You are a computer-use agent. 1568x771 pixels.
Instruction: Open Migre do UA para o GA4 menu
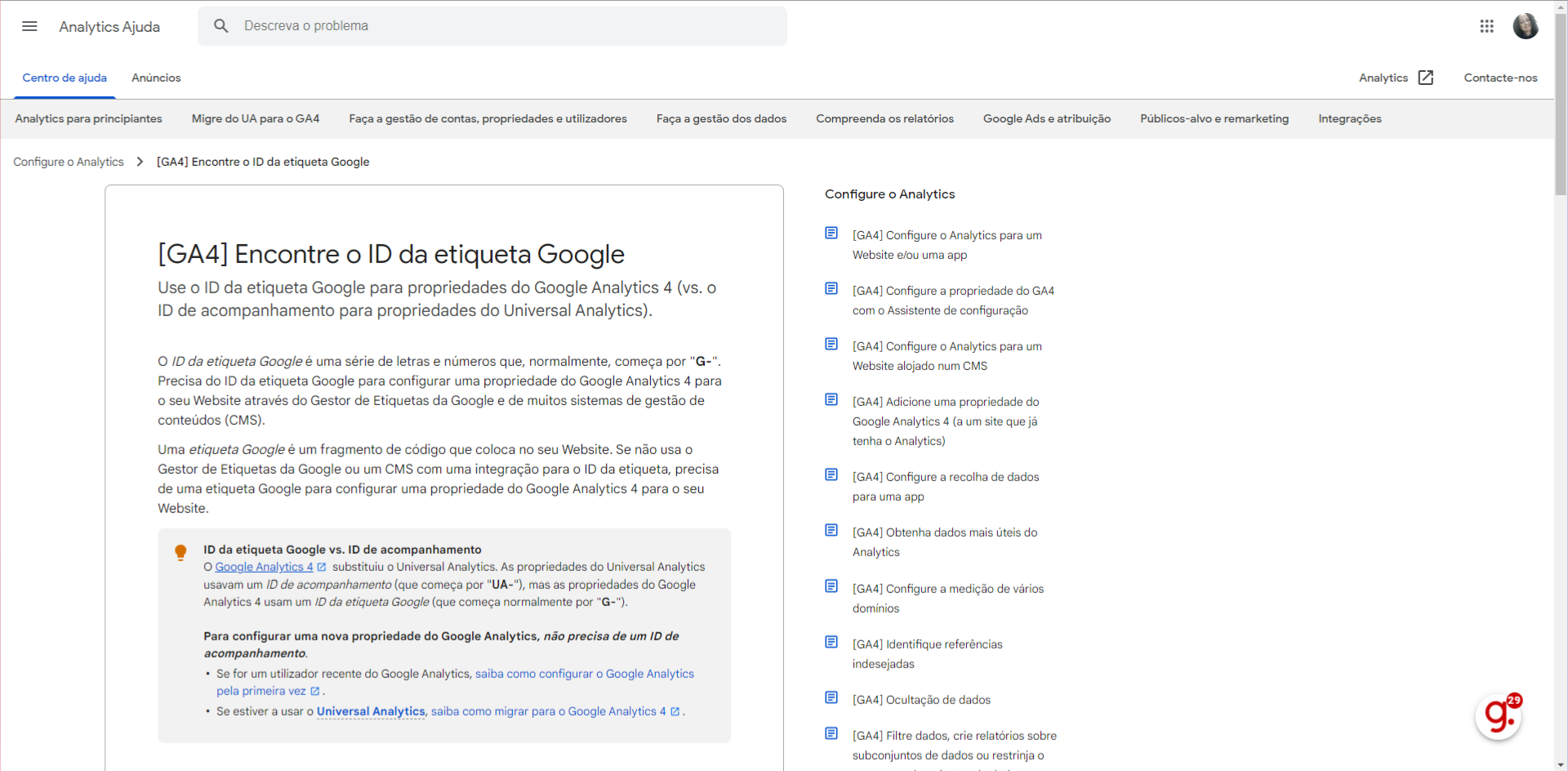click(256, 118)
